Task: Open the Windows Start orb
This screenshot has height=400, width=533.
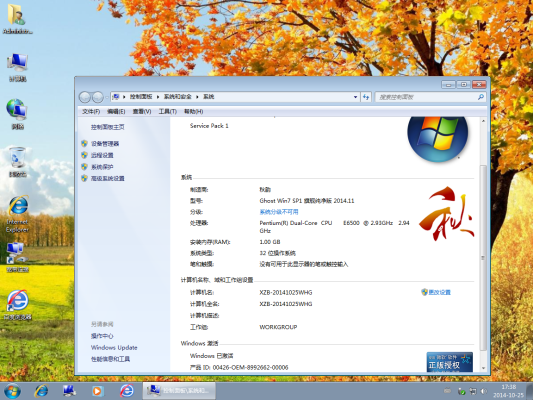Action: [x=12, y=391]
